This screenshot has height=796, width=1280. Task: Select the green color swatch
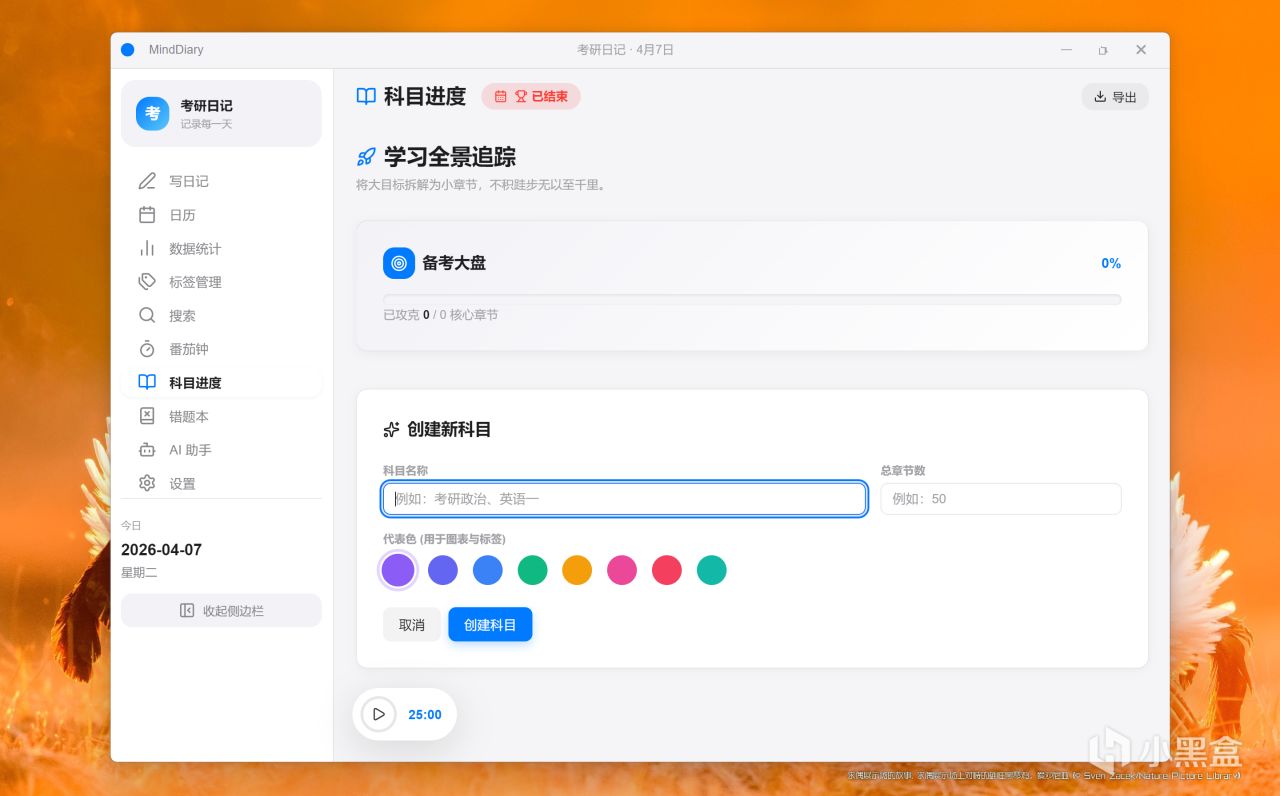coord(533,570)
